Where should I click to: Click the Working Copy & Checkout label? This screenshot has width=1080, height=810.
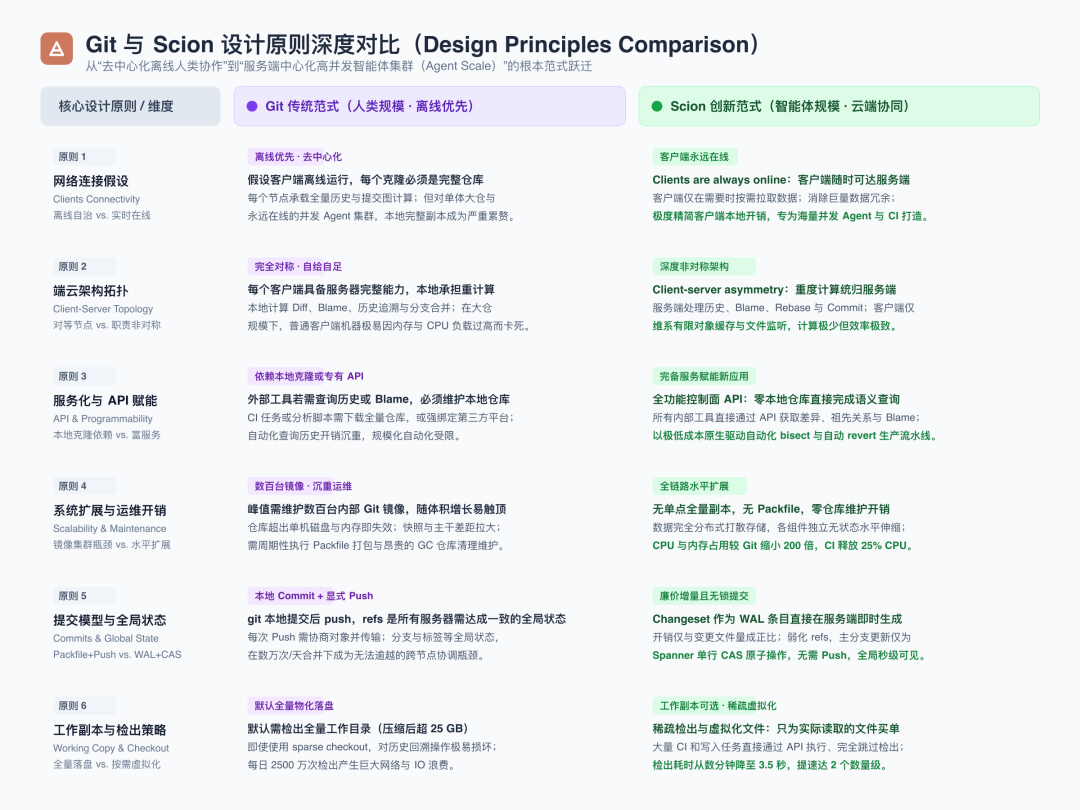(x=111, y=747)
